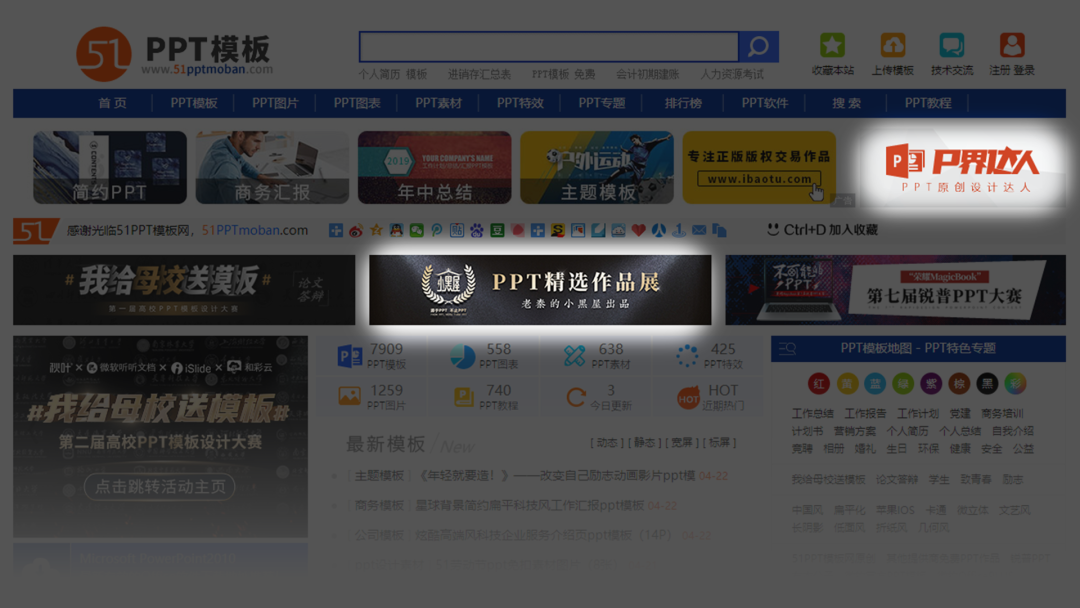Screen dimensions: 1080x608
Task: Click the P界达人 banner
Action: [x=962, y=167]
